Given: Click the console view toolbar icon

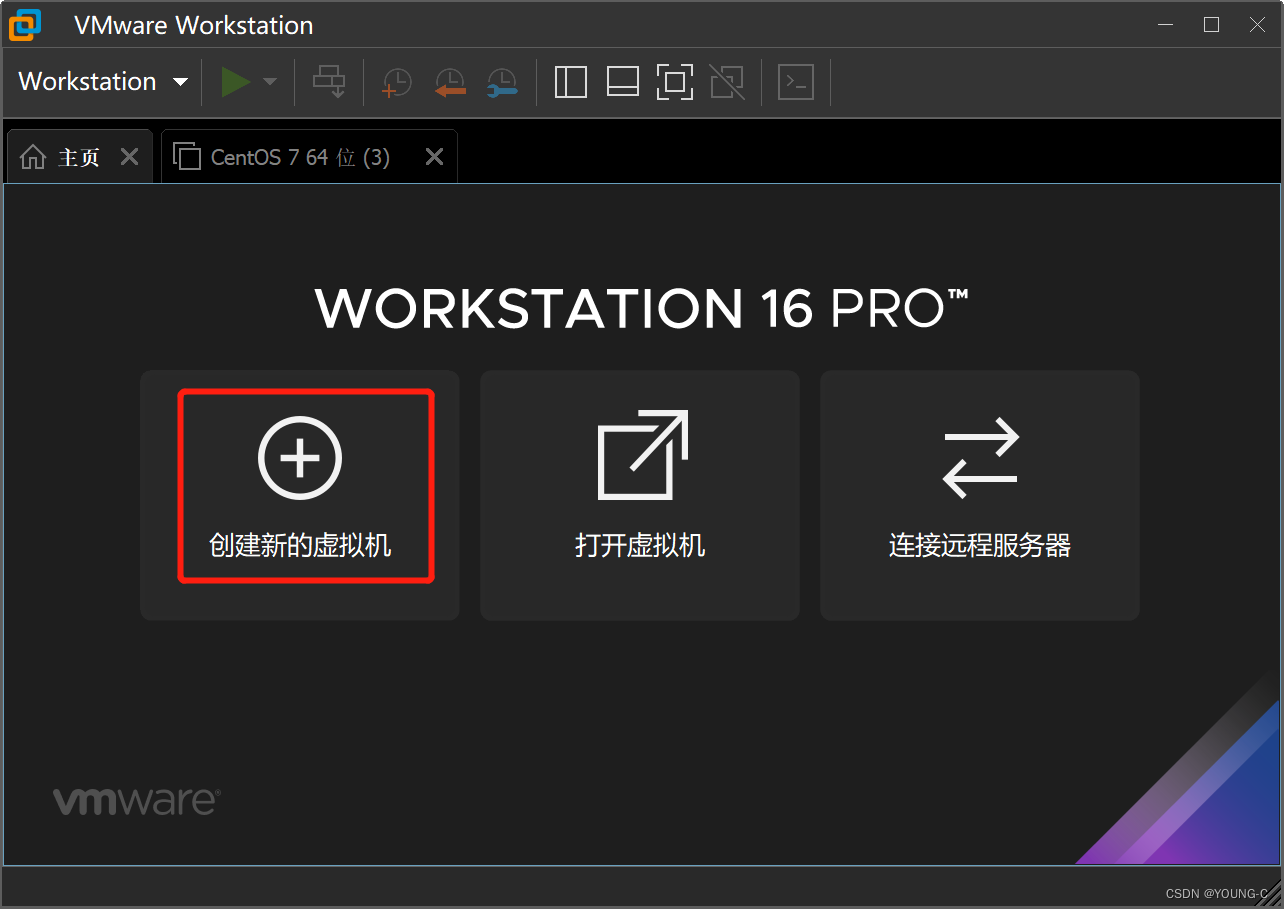Looking at the screenshot, I should [796, 82].
